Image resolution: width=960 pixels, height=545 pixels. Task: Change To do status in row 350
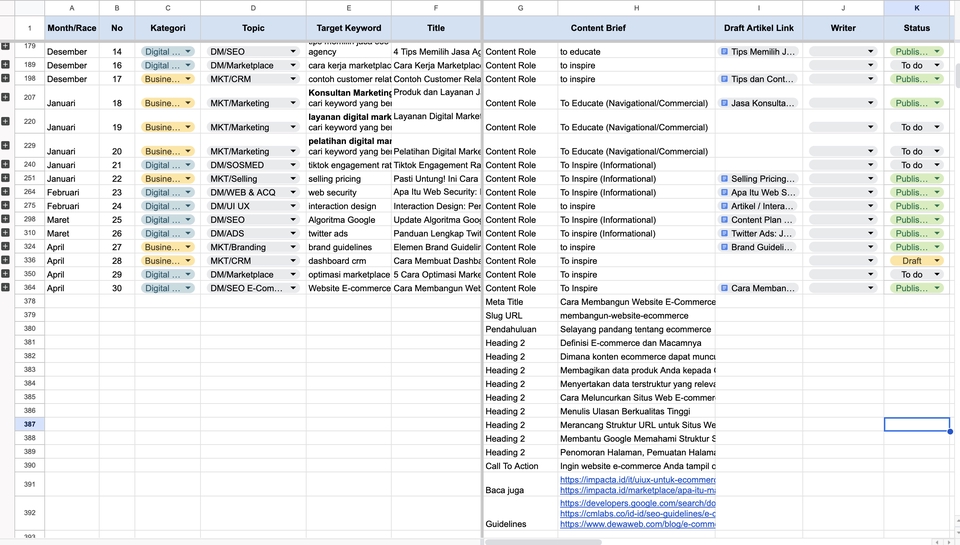tap(916, 275)
